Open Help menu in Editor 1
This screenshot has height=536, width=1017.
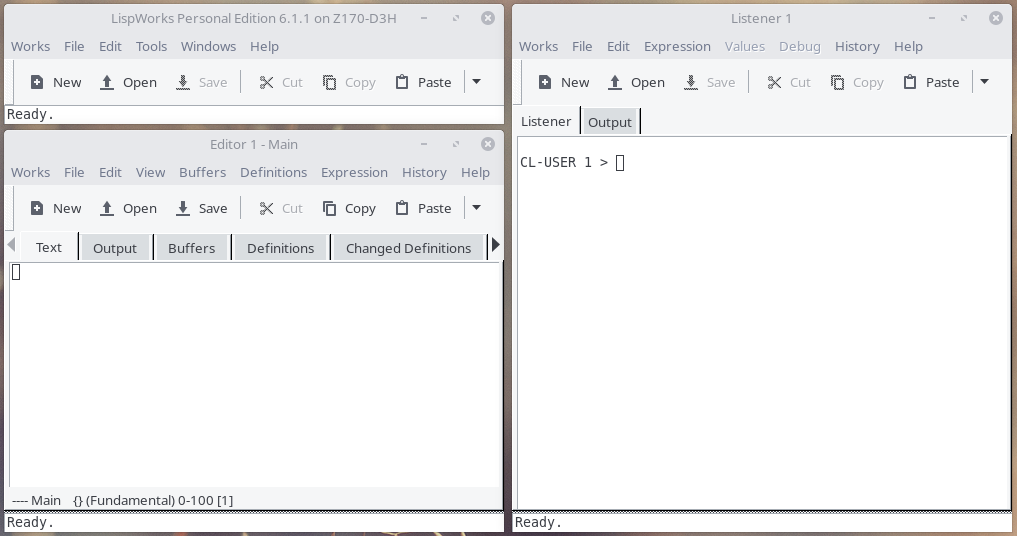click(475, 173)
